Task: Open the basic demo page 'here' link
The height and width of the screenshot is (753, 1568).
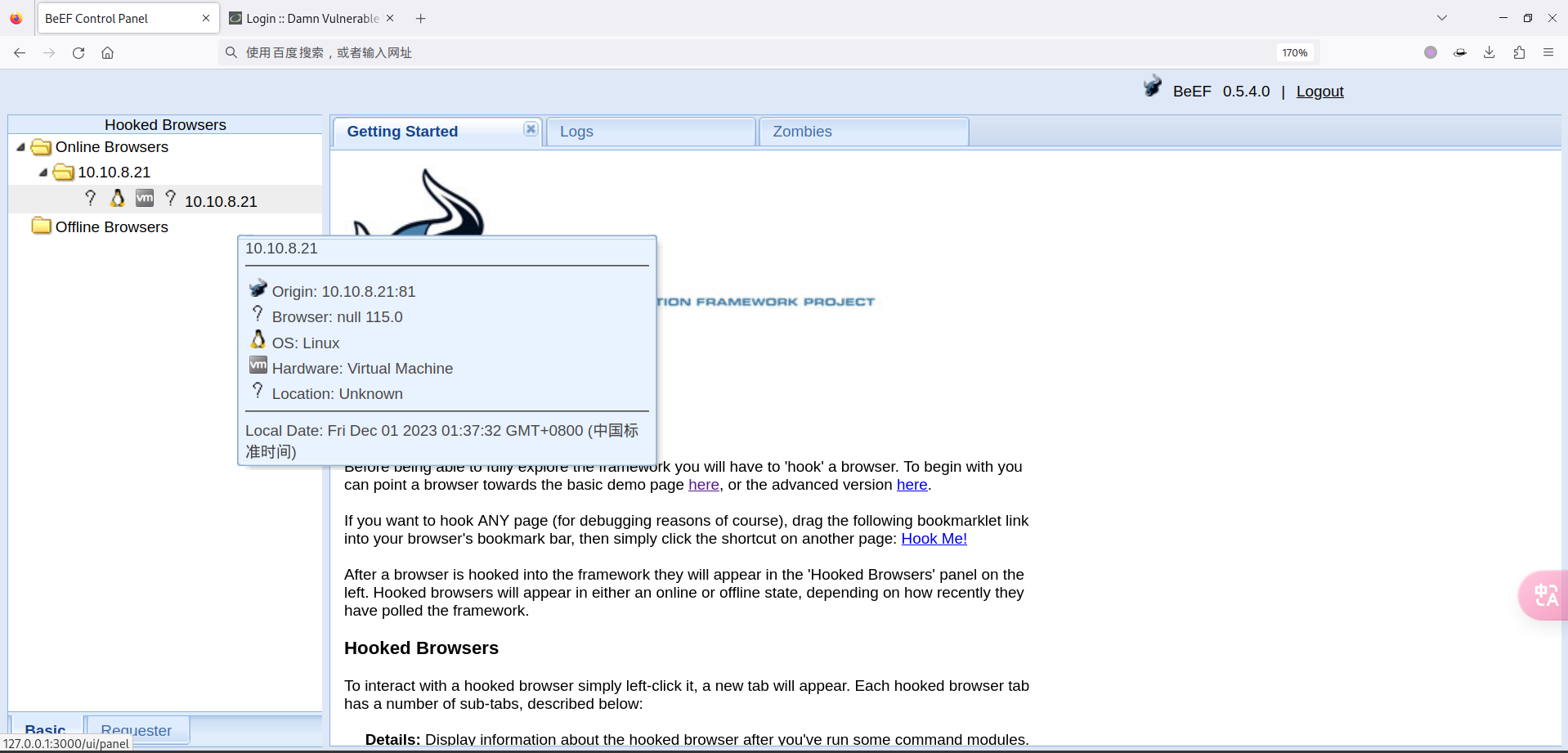Action: (704, 485)
